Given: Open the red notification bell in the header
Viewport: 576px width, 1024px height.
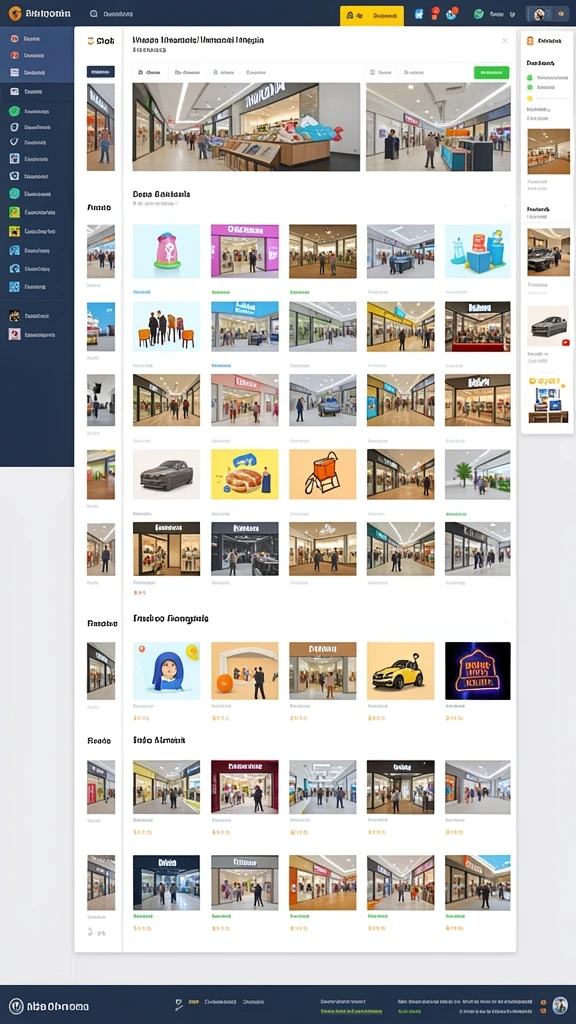Looking at the screenshot, I should coord(435,13).
